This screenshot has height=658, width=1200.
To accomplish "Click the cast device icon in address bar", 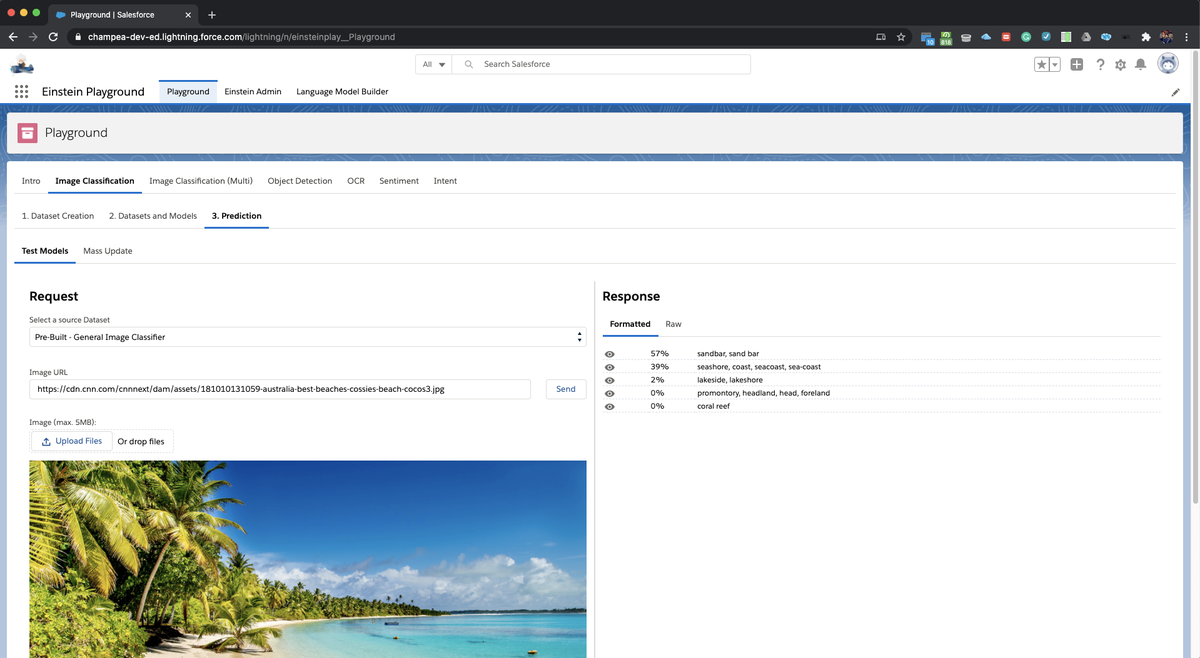I will pyautogui.click(x=881, y=37).
